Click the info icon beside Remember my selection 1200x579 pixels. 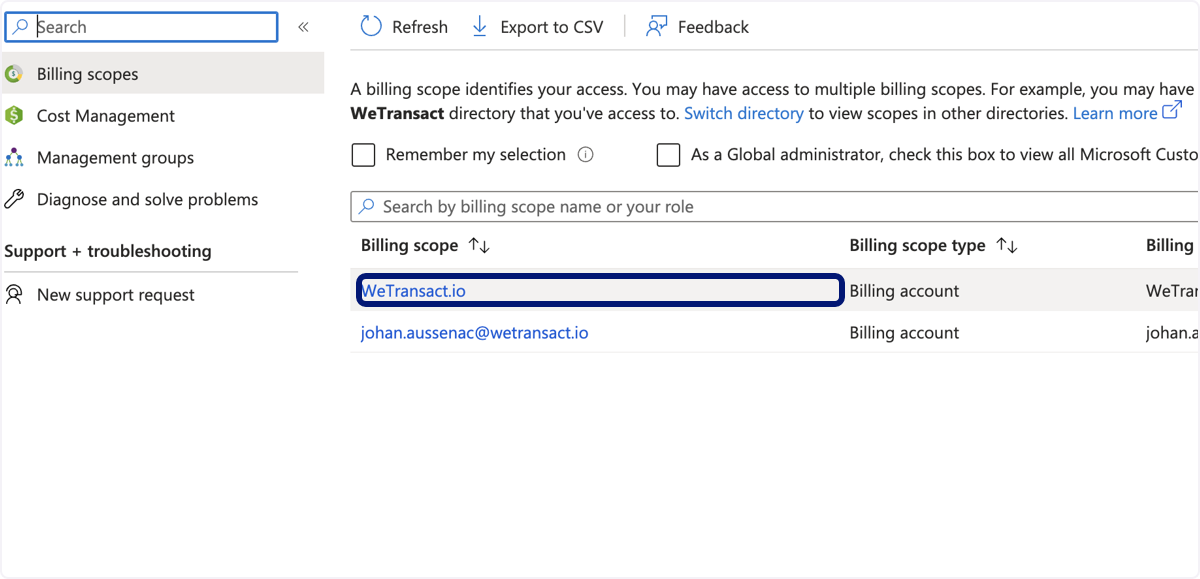pos(586,155)
